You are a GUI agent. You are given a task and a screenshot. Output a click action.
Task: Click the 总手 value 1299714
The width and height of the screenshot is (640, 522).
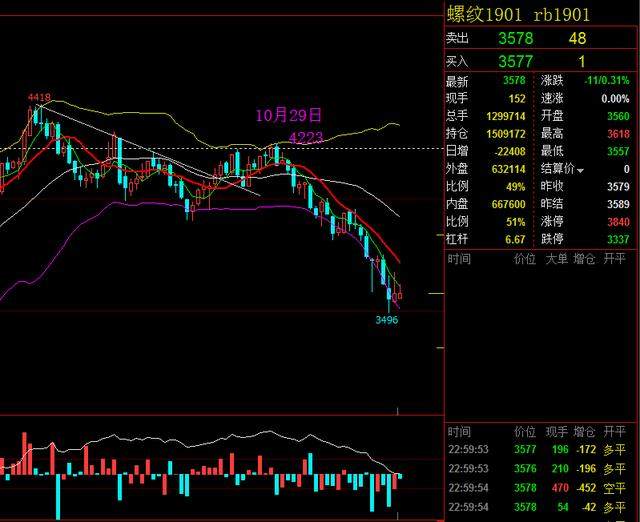[506, 116]
